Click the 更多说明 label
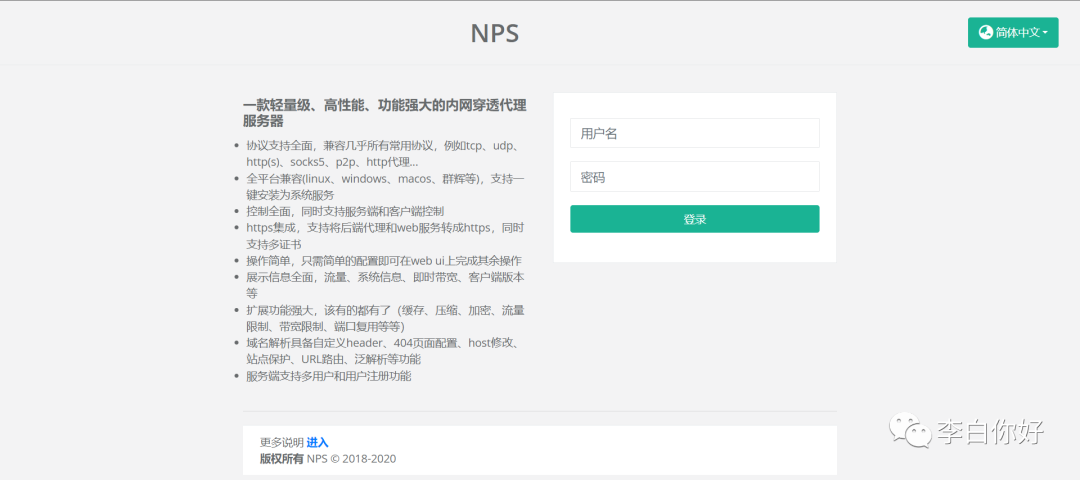Image resolution: width=1080 pixels, height=480 pixels. click(282, 442)
